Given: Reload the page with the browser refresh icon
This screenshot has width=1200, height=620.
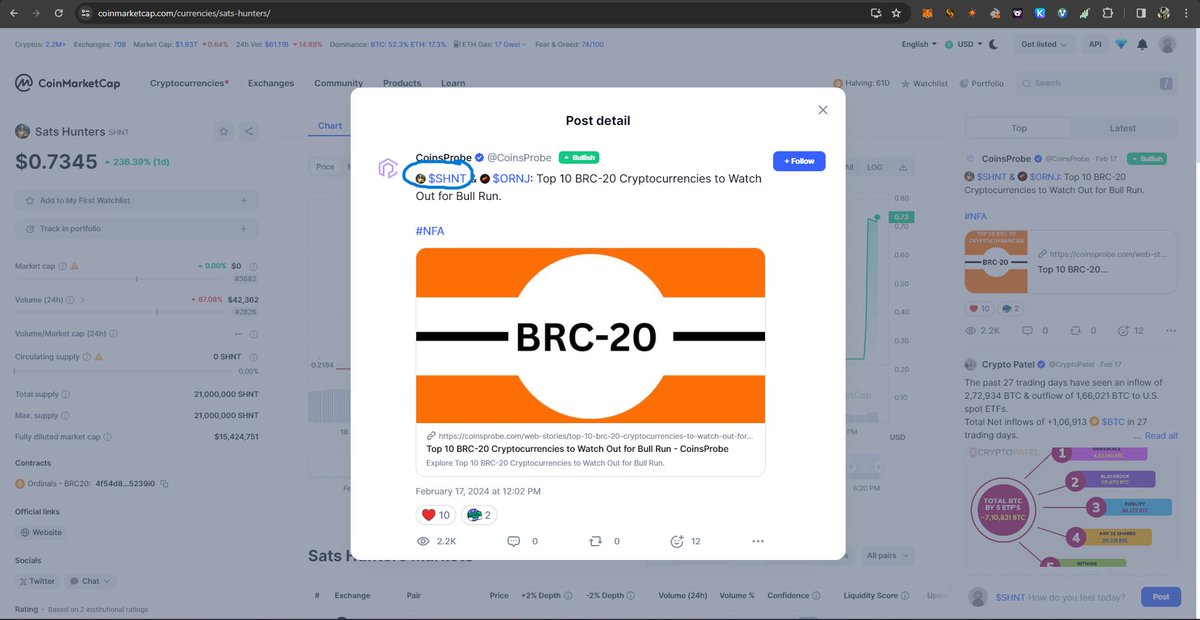Looking at the screenshot, I should tap(59, 13).
